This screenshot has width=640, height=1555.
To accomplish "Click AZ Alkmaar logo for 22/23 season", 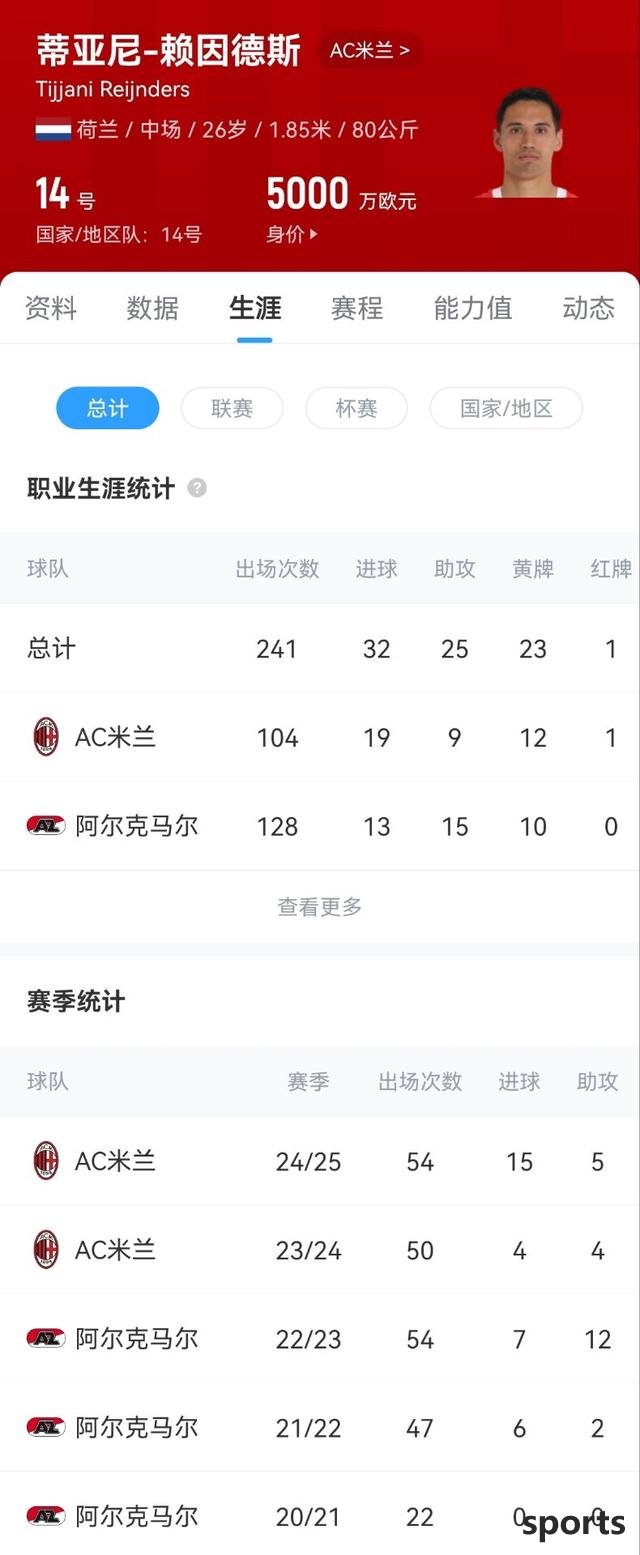I will coord(46,1338).
